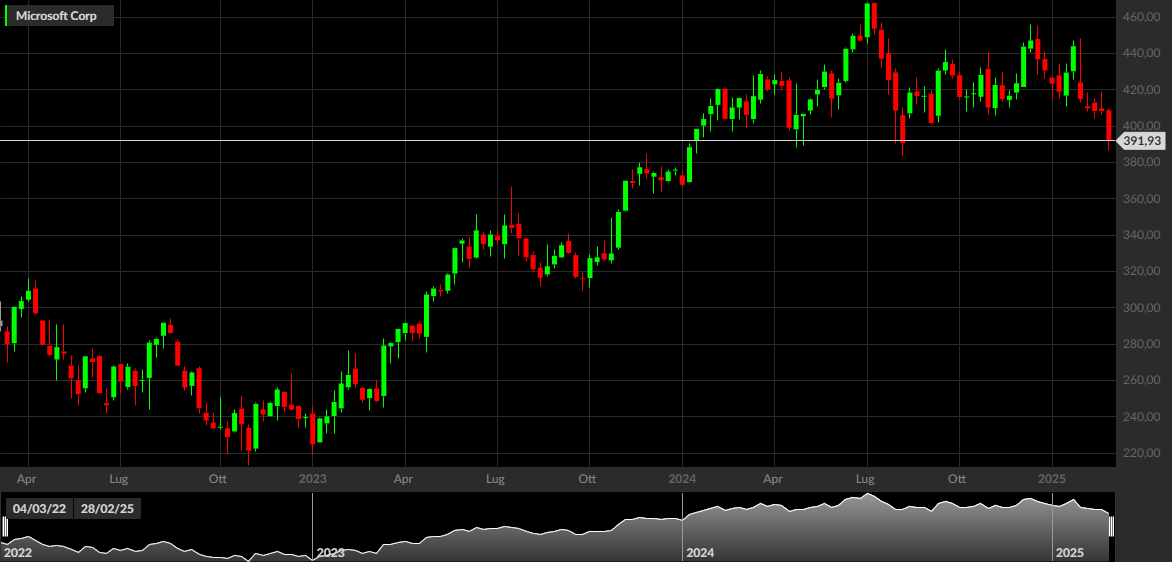The image size is (1172, 562).
Task: Click the 420,00 price axis label
Action: click(1141, 90)
